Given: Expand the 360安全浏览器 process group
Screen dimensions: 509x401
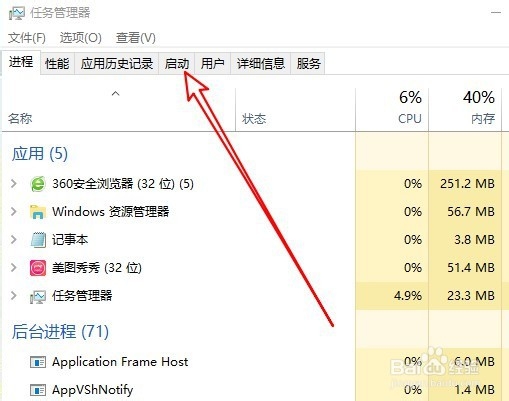Looking at the screenshot, I should pos(14,184).
